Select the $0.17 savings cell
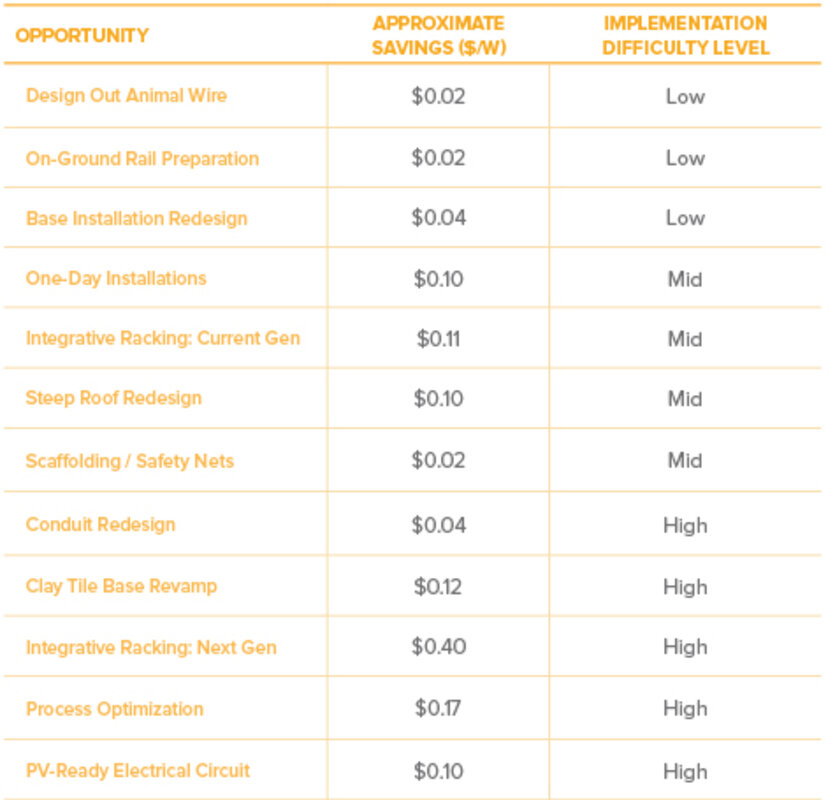This screenshot has width=835, height=800. pyautogui.click(x=438, y=709)
